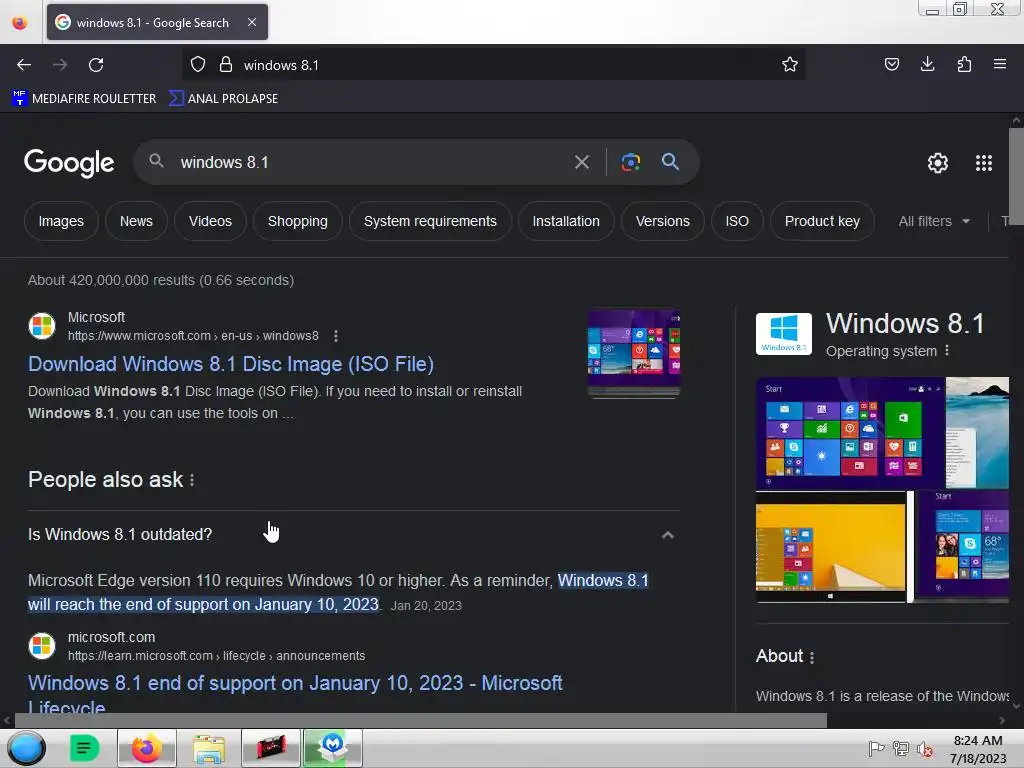Open Google quick settings gear

click(x=938, y=163)
